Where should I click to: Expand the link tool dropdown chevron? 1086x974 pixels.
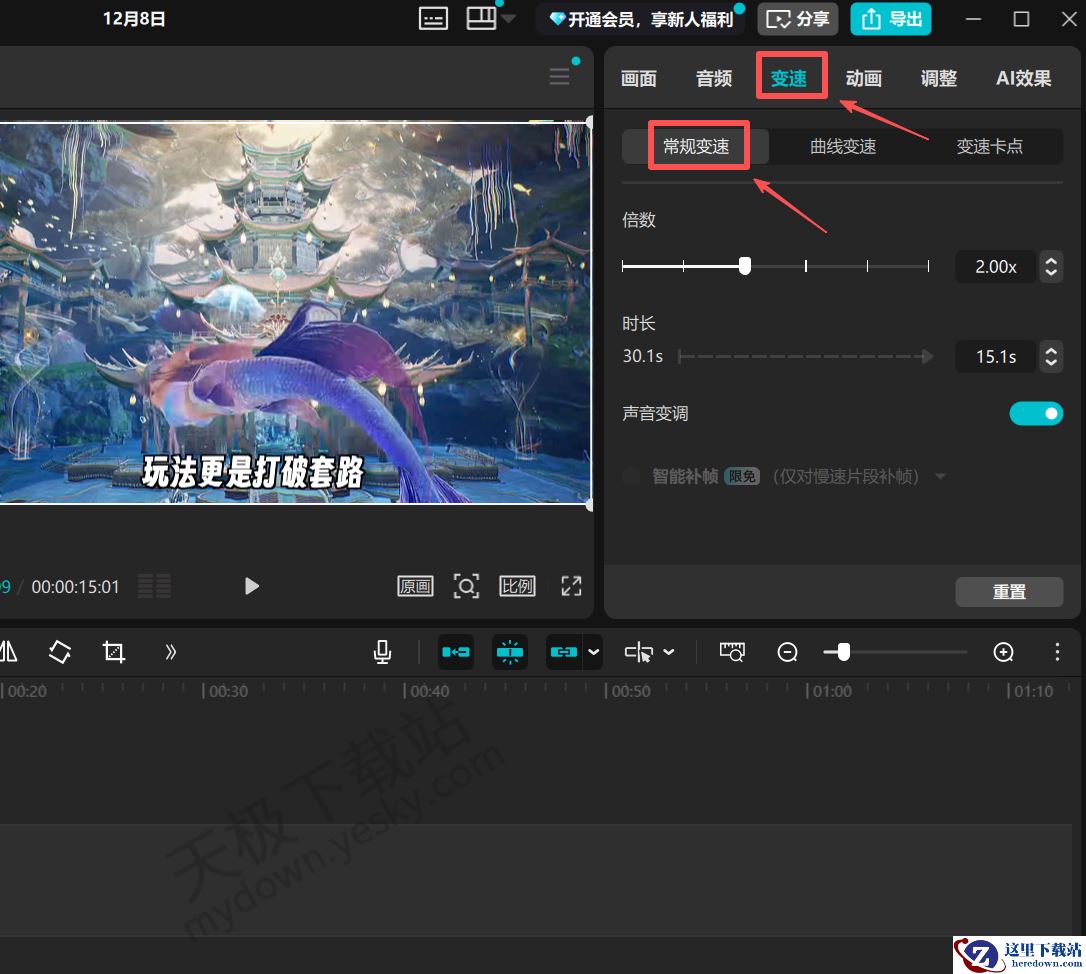(x=591, y=651)
